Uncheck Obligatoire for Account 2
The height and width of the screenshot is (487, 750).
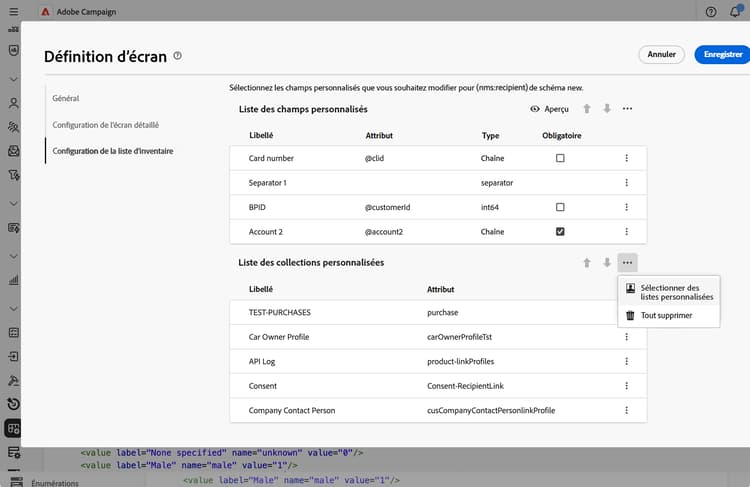(560, 232)
